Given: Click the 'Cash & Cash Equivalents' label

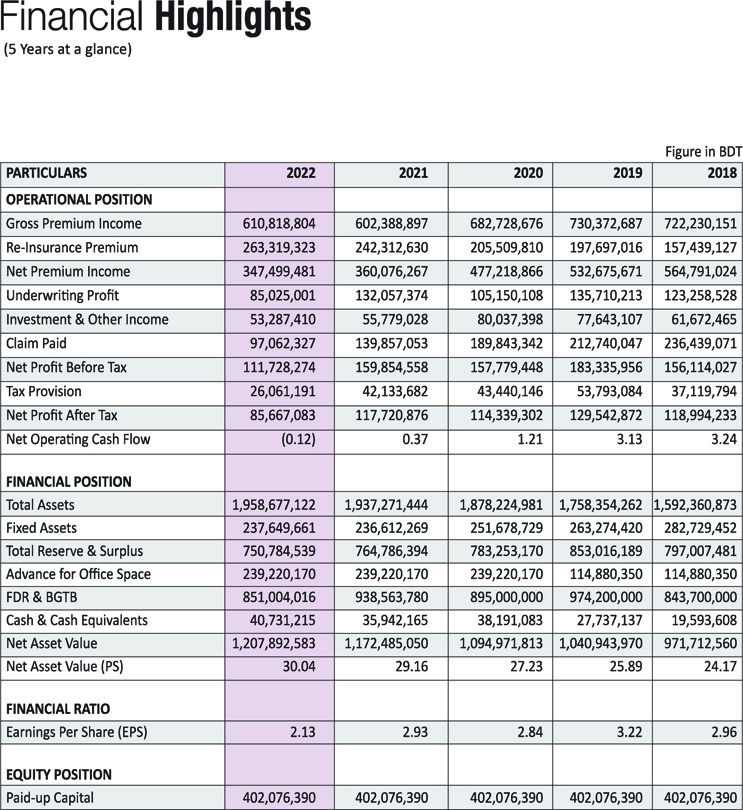Looking at the screenshot, I should click(x=77, y=620).
